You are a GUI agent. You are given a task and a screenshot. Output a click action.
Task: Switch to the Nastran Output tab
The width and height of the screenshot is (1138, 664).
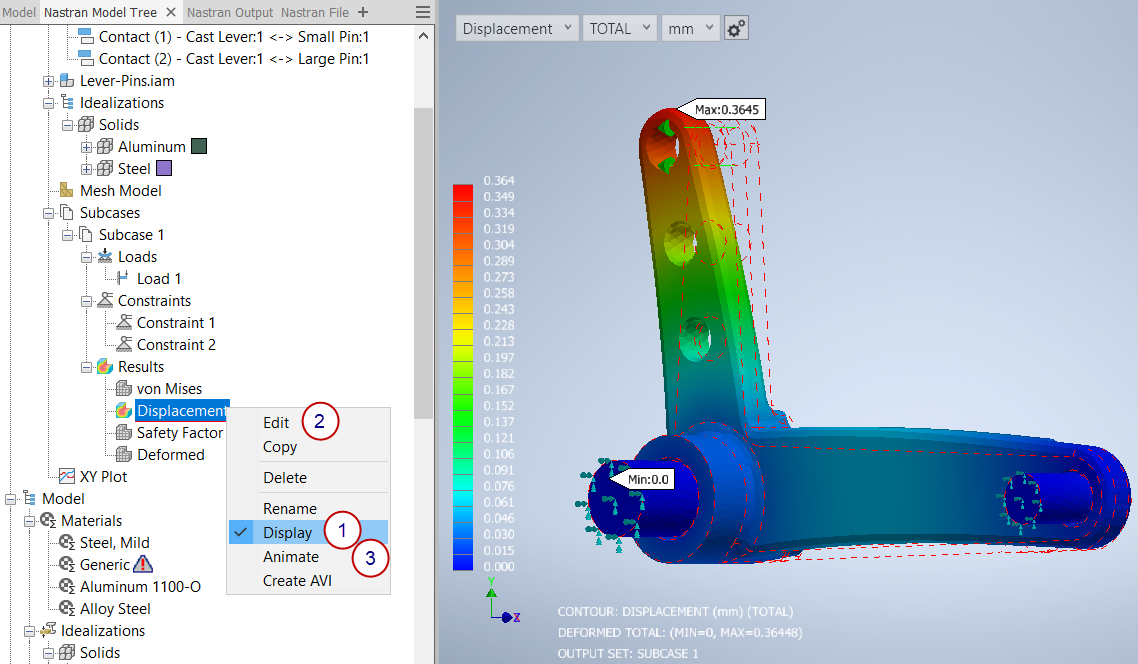(x=229, y=12)
